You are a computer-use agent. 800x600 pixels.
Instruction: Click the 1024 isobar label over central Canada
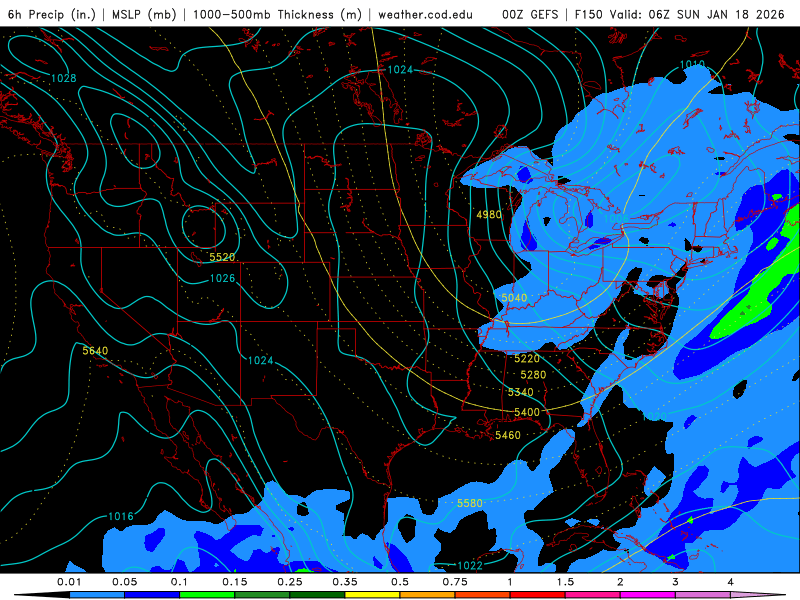[400, 69]
